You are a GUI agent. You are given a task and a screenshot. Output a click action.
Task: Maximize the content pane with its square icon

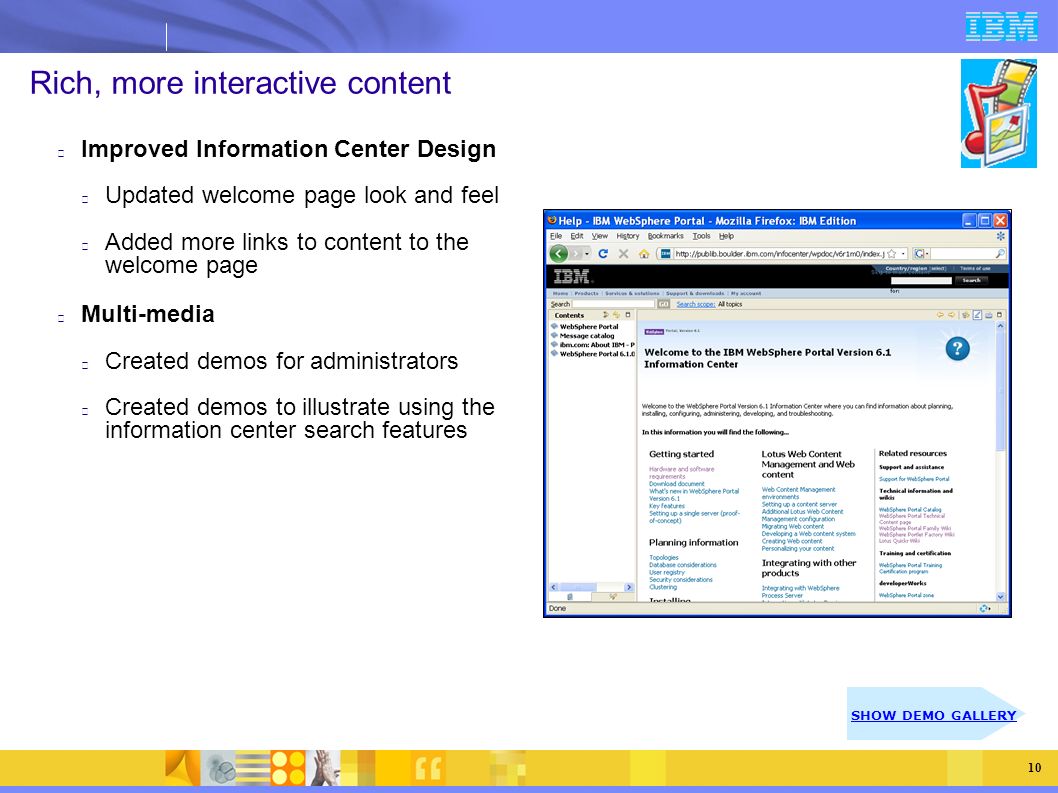(999, 315)
